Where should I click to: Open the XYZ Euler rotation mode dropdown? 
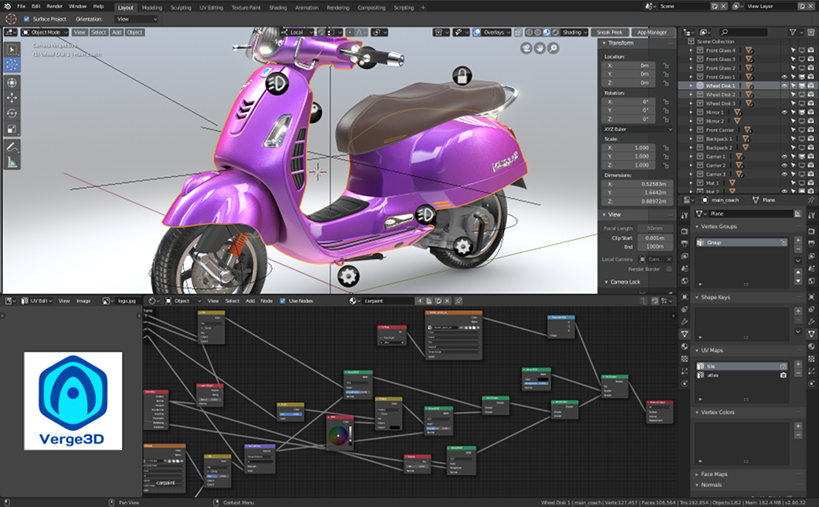(x=637, y=129)
